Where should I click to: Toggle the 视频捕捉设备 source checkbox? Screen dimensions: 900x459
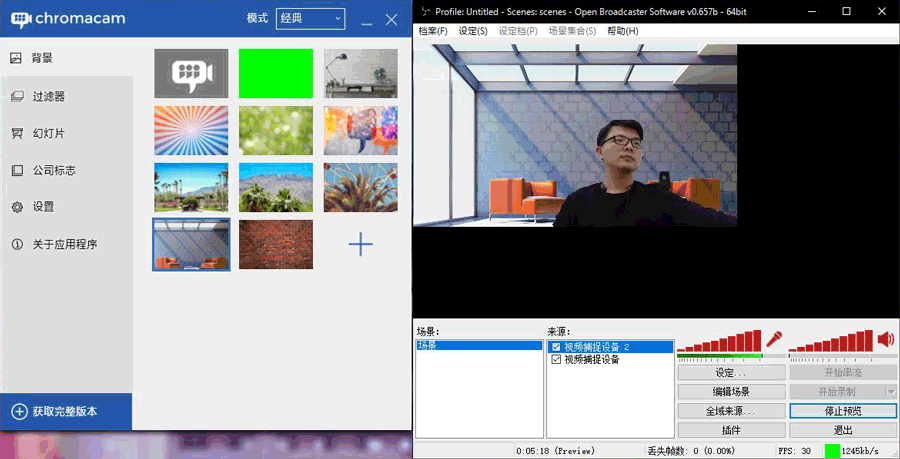click(556, 360)
